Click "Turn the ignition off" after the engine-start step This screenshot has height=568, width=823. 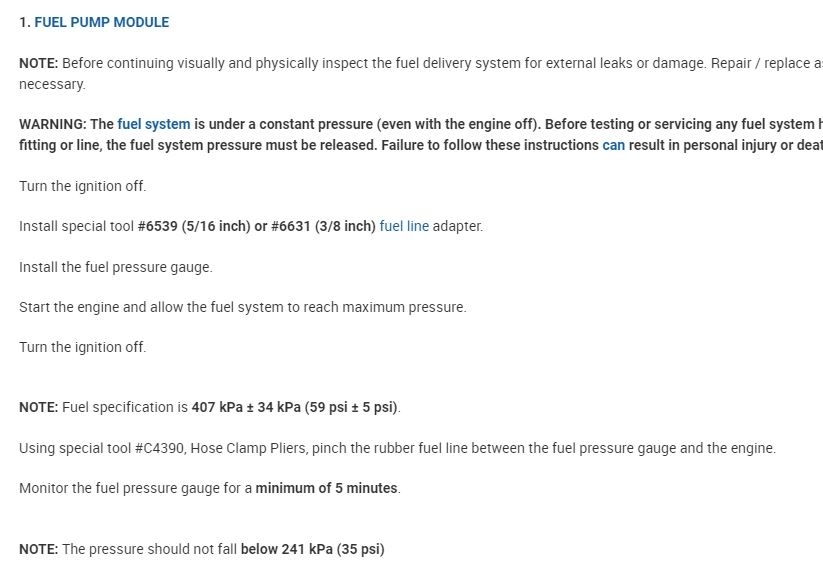coord(82,347)
